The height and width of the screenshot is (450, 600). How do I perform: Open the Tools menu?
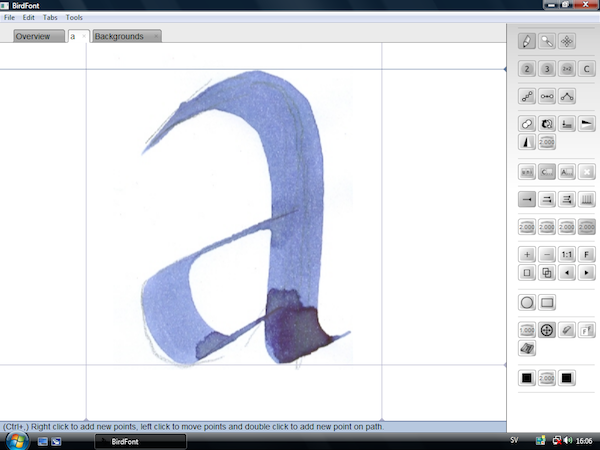coord(74,18)
